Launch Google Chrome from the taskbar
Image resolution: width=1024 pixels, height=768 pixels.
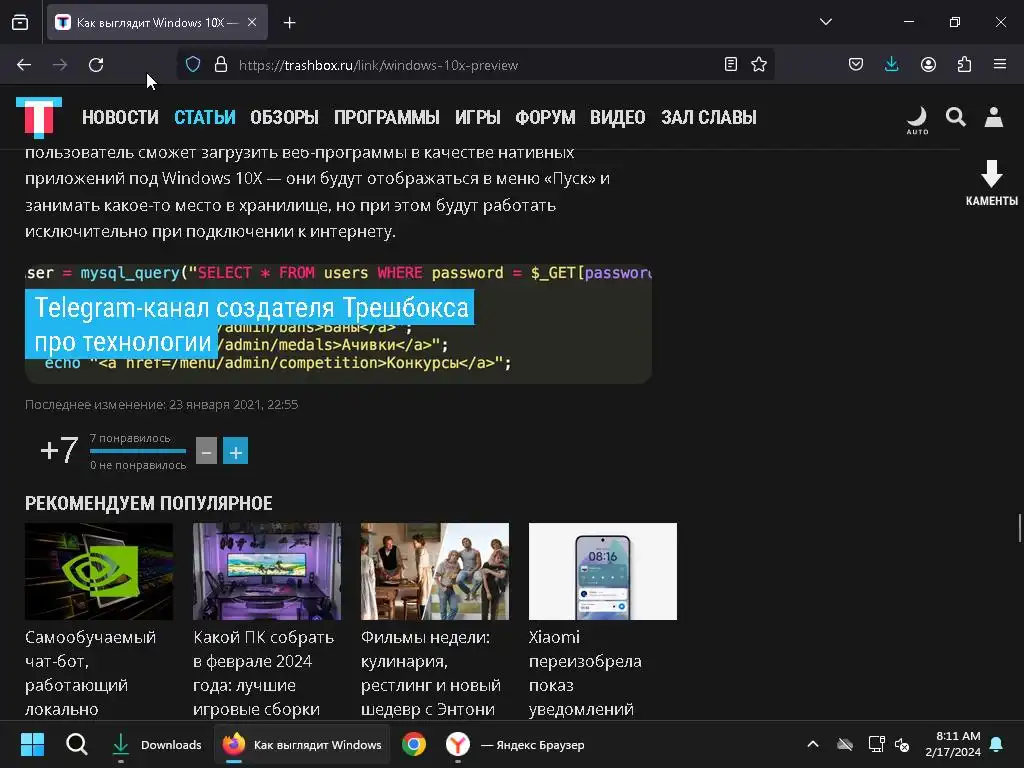click(x=413, y=744)
